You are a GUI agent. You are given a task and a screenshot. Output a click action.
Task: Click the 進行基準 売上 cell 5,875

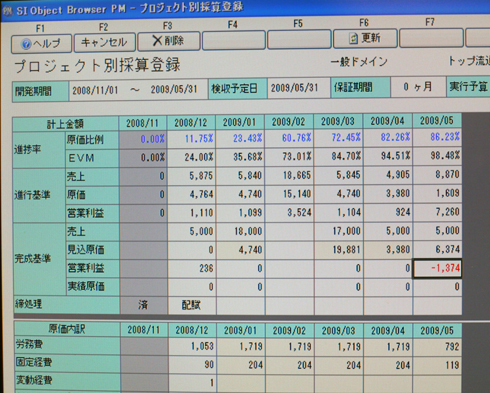[191, 176]
